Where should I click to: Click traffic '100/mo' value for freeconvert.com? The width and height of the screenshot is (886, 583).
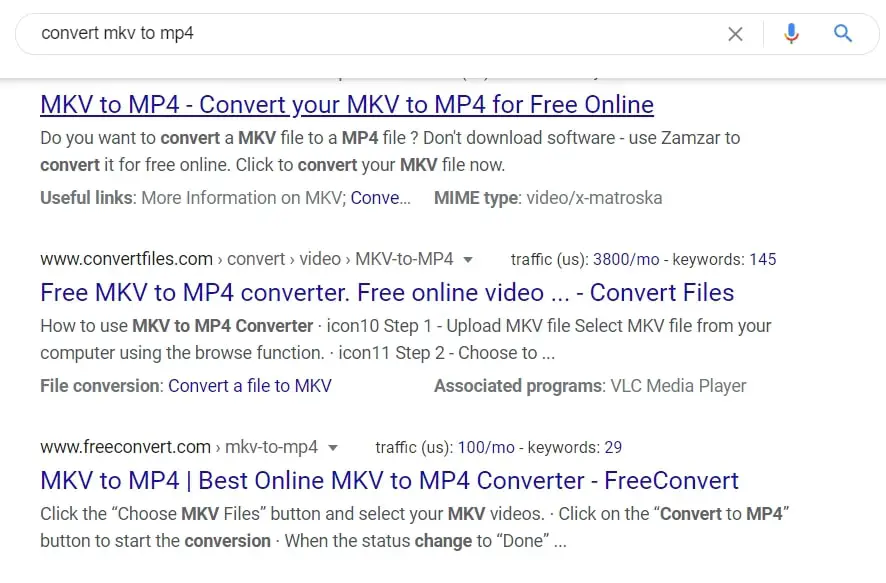click(x=486, y=447)
